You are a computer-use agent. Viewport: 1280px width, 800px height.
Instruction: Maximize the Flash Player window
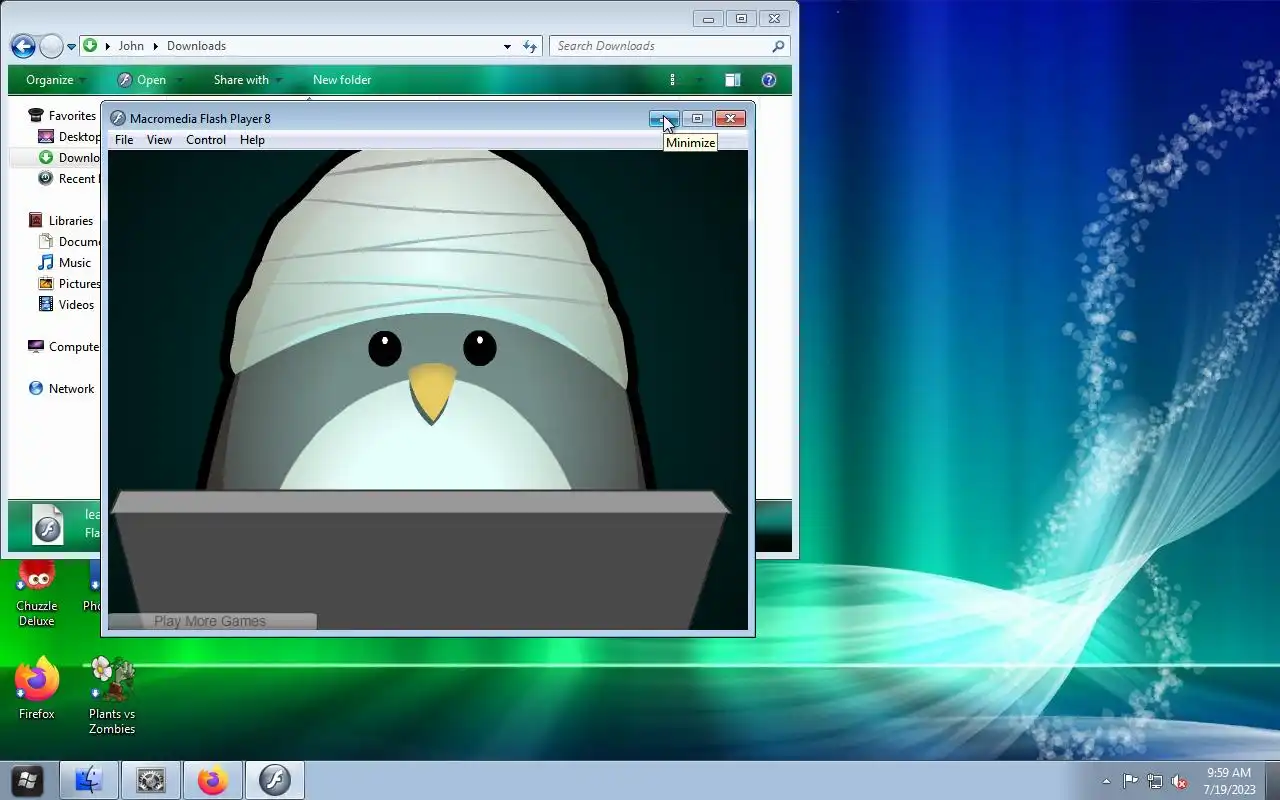(697, 119)
